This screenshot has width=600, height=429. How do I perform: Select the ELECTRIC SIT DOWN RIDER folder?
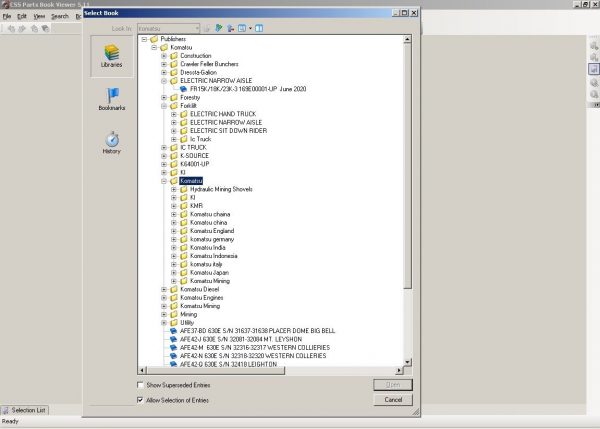coord(228,130)
